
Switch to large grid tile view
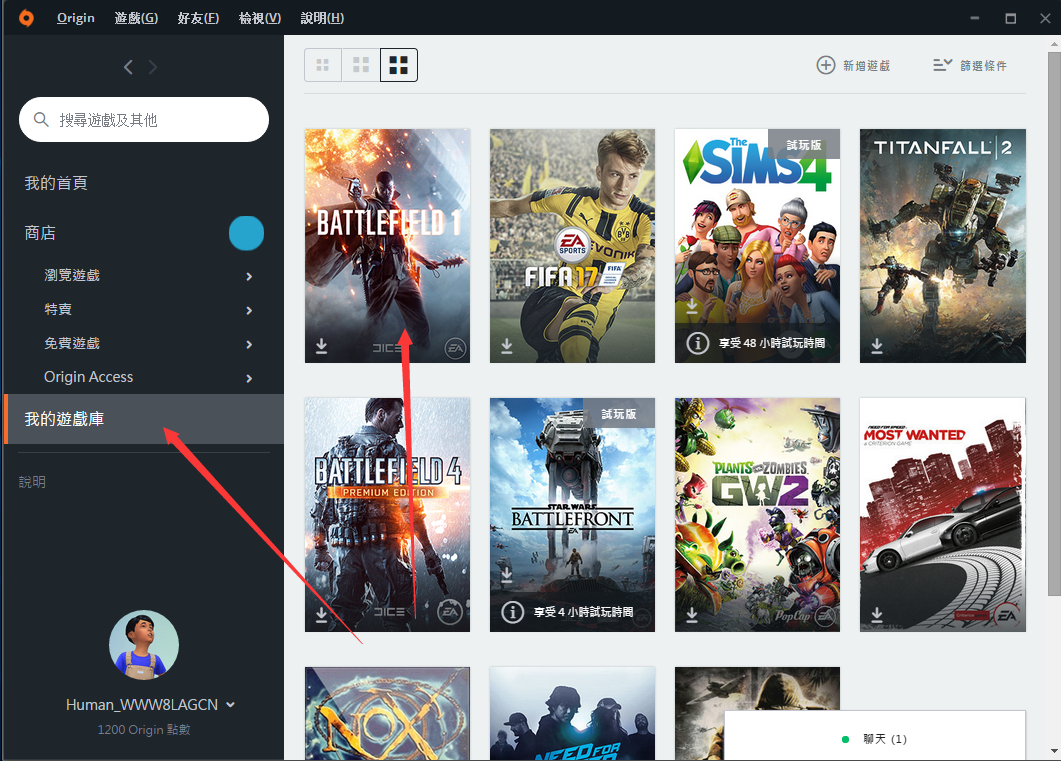coord(399,65)
